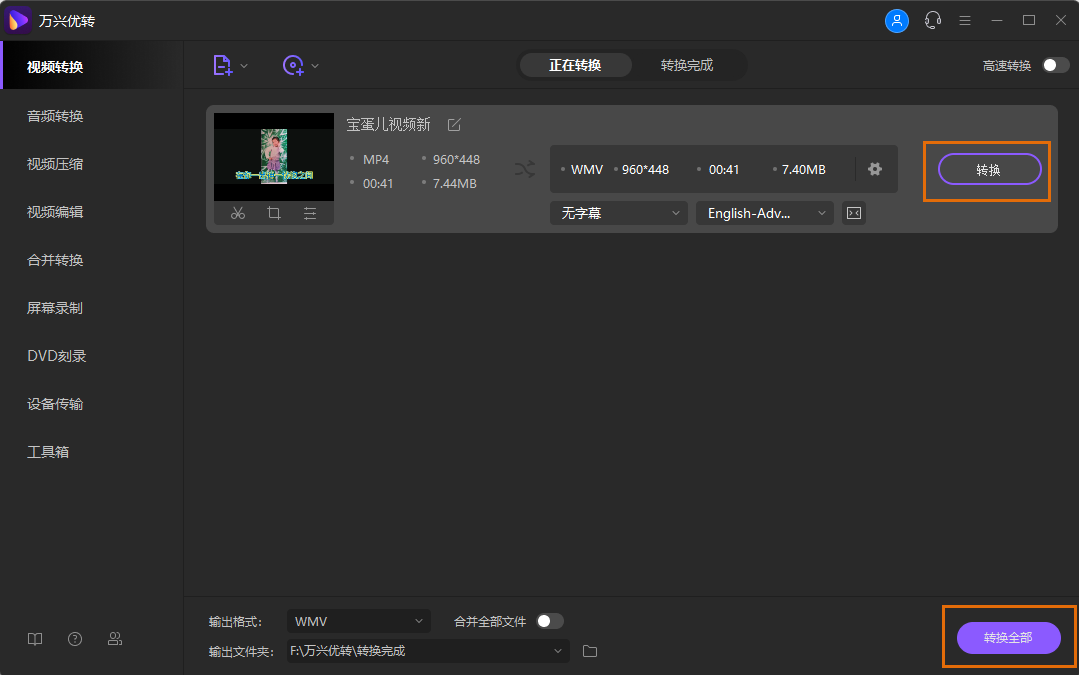Switch to the 转换完成 tab
The image size is (1079, 675).
point(687,65)
